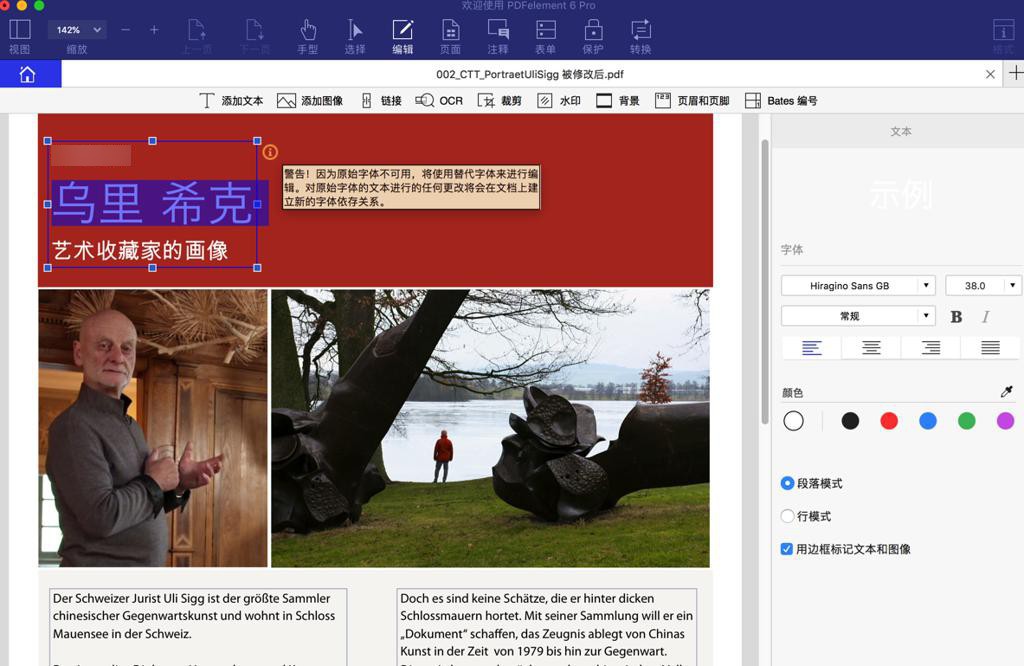
Task: Click the OCR tool
Action: coord(439,101)
